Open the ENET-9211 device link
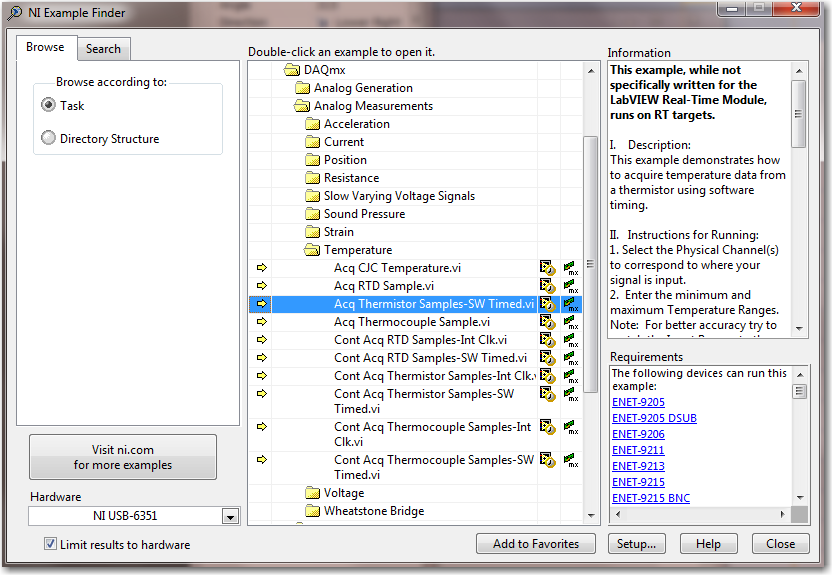Image resolution: width=832 pixels, height=575 pixels. tap(638, 450)
